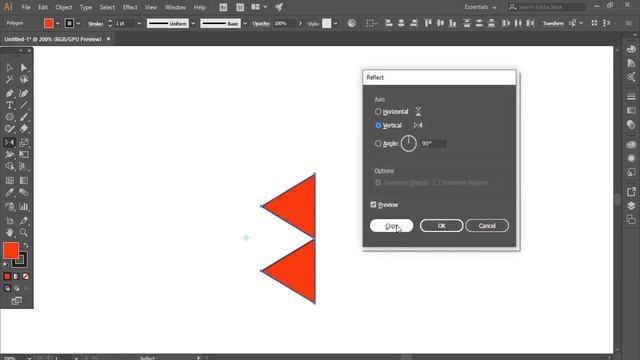This screenshot has width=640, height=360.
Task: Toggle the Preview checkbox
Action: click(373, 204)
